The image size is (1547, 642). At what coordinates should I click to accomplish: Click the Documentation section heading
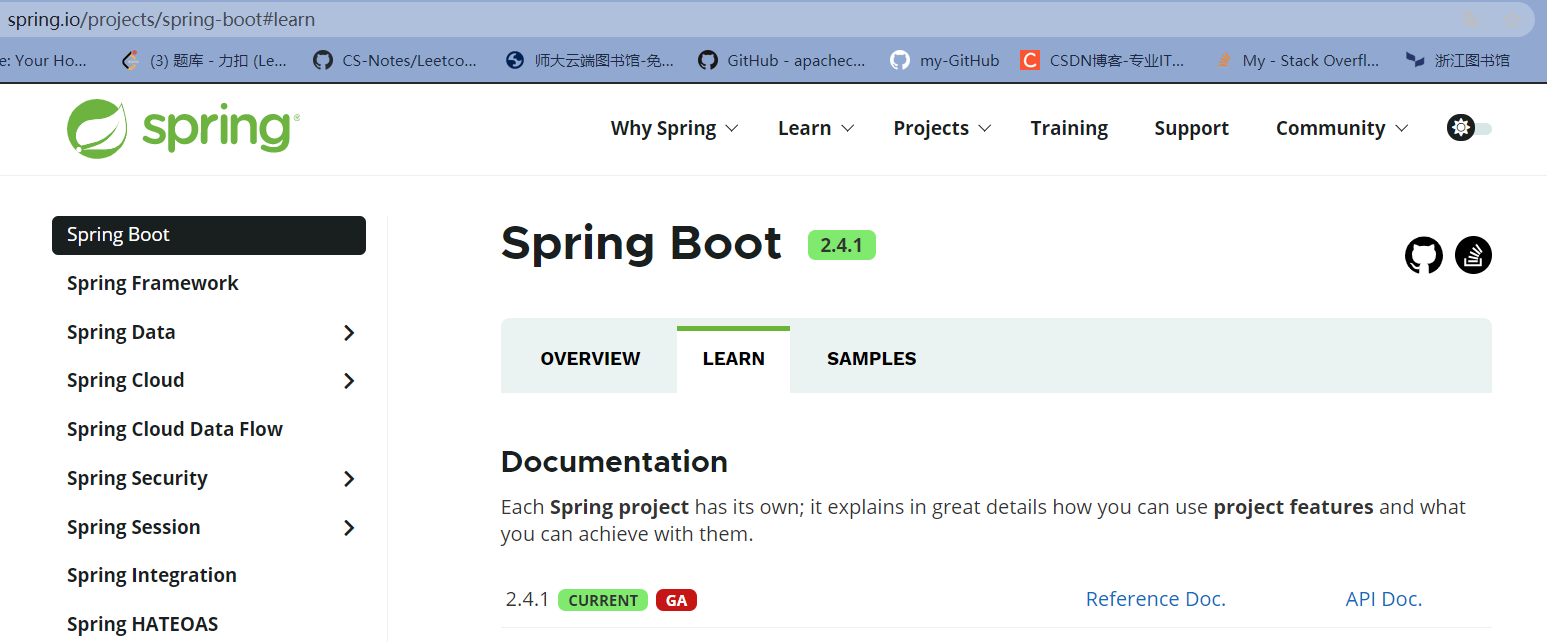point(614,462)
